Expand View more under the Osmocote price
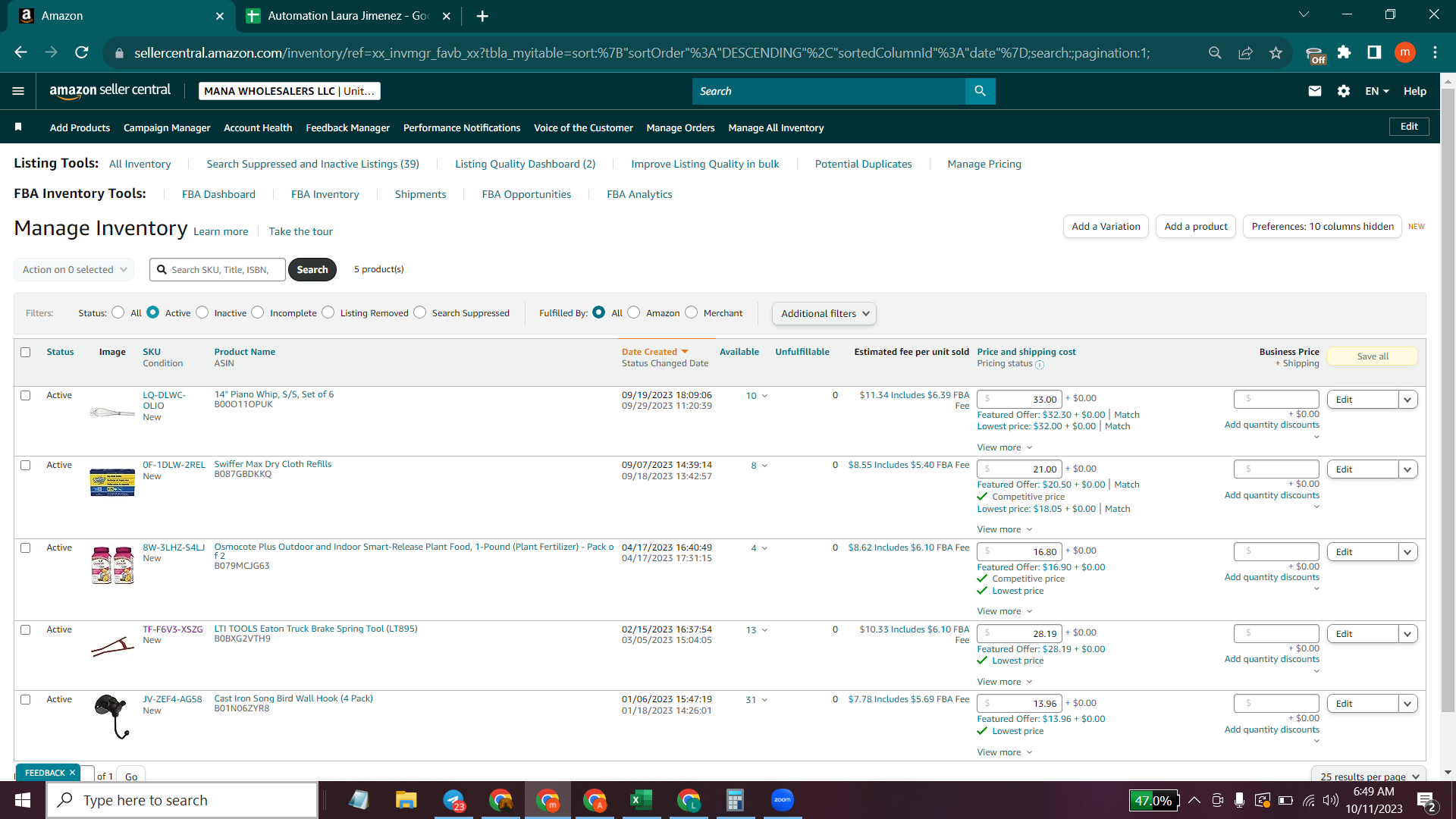The image size is (1456, 819). coord(1005,611)
